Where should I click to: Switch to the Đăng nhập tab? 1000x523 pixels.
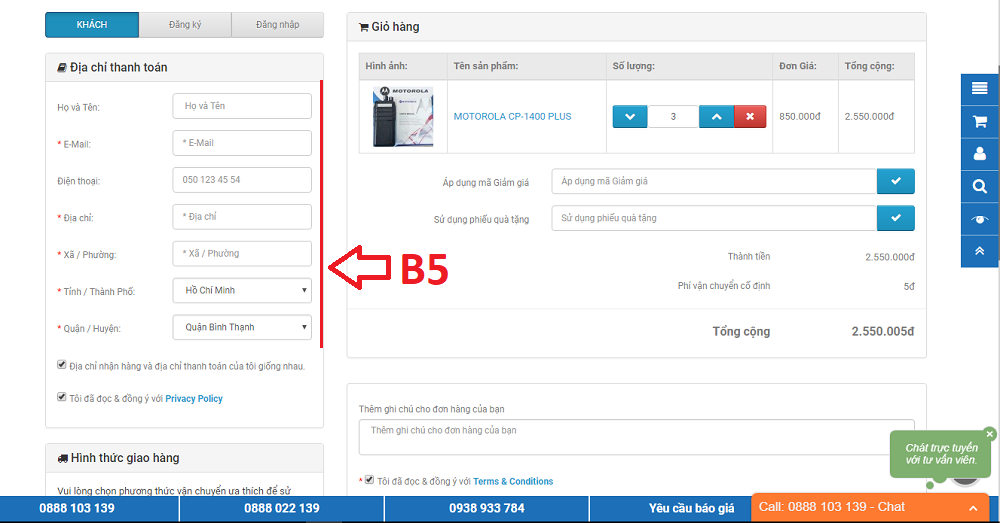[277, 25]
